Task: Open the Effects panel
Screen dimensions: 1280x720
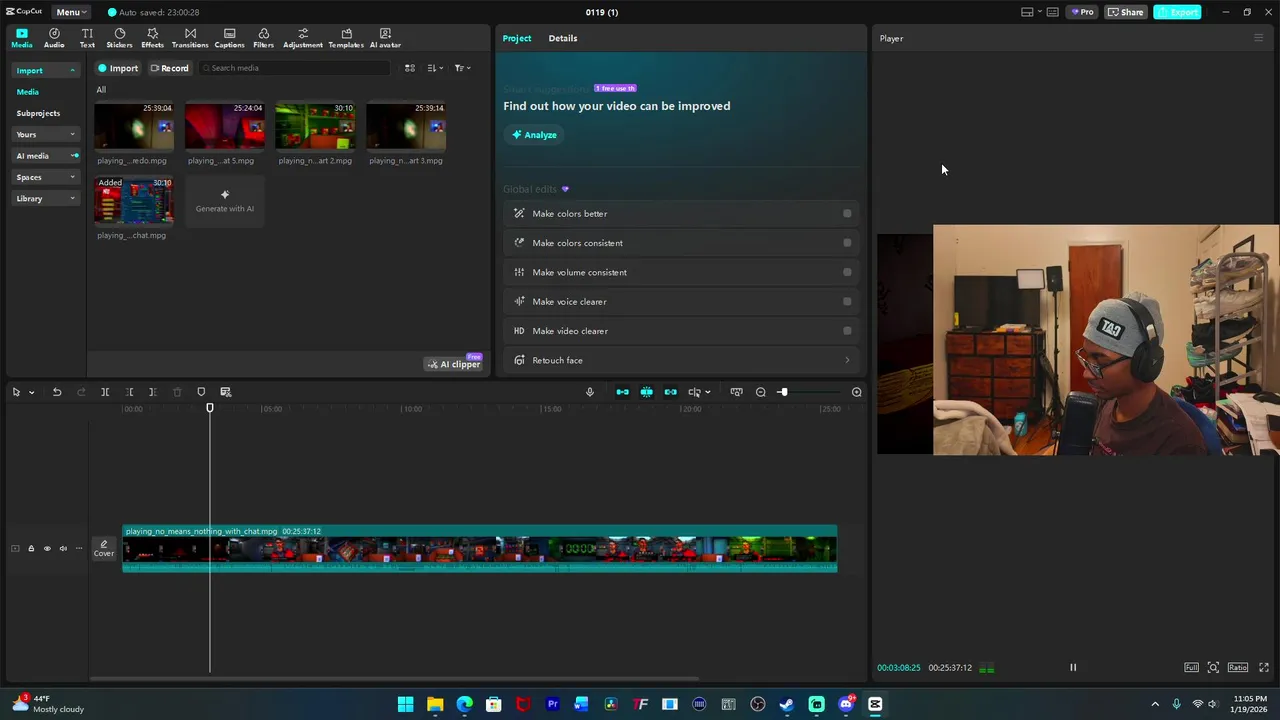Action: click(x=152, y=38)
